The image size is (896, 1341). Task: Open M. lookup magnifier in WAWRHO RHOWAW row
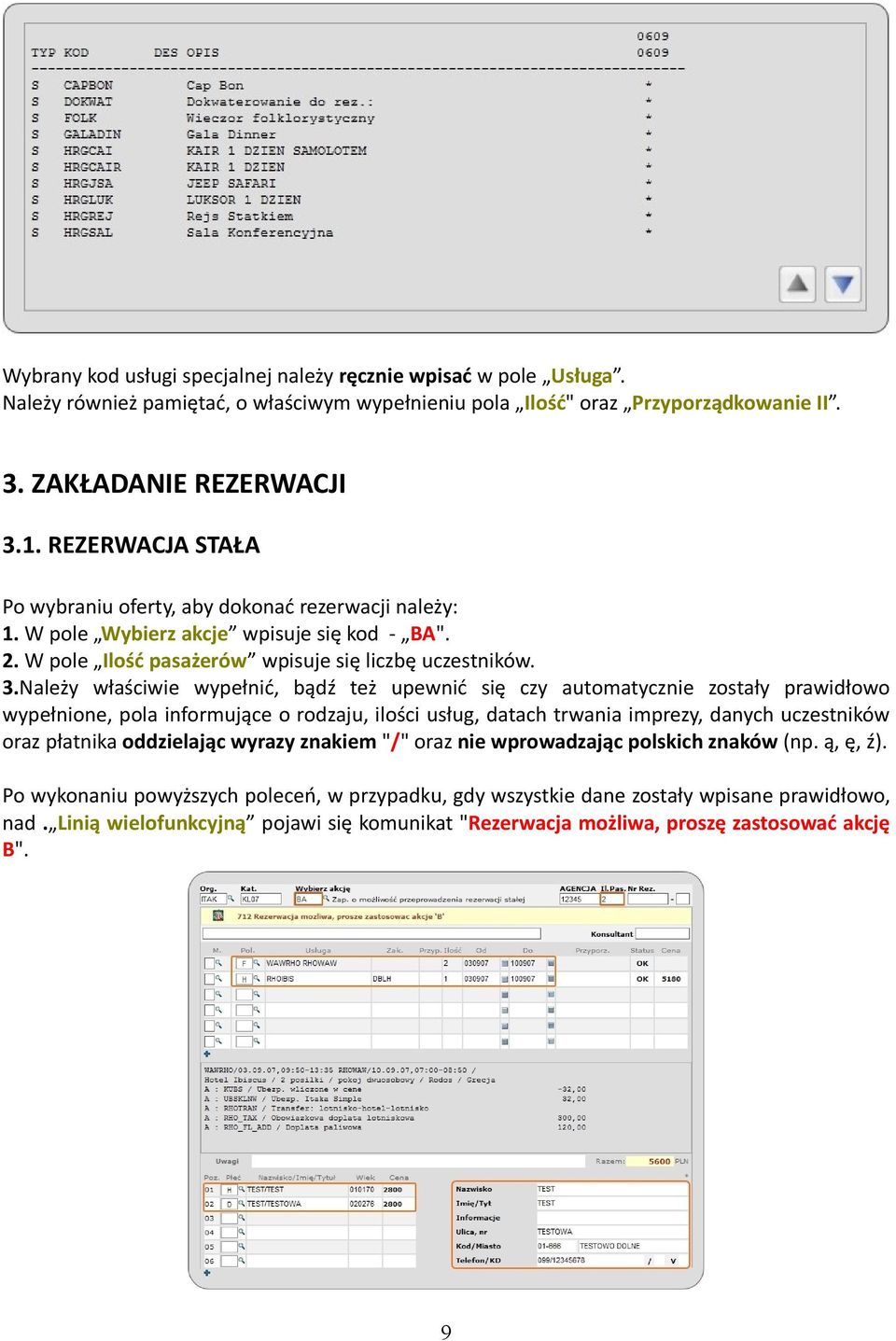(219, 963)
